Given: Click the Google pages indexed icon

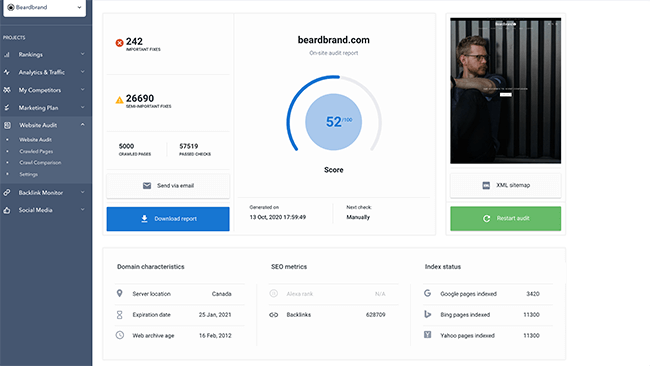Looking at the screenshot, I should tap(427, 293).
